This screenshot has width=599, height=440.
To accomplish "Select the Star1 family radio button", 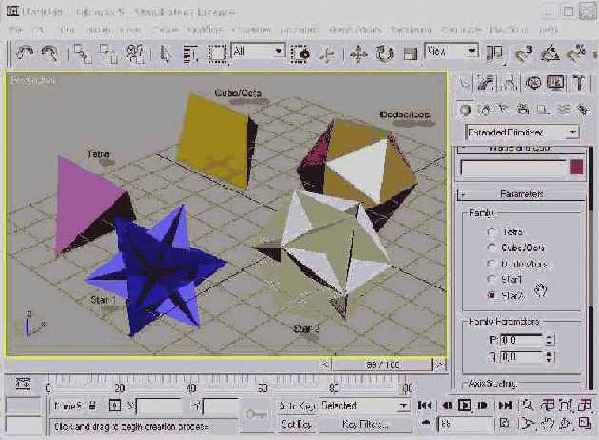I will coord(492,280).
